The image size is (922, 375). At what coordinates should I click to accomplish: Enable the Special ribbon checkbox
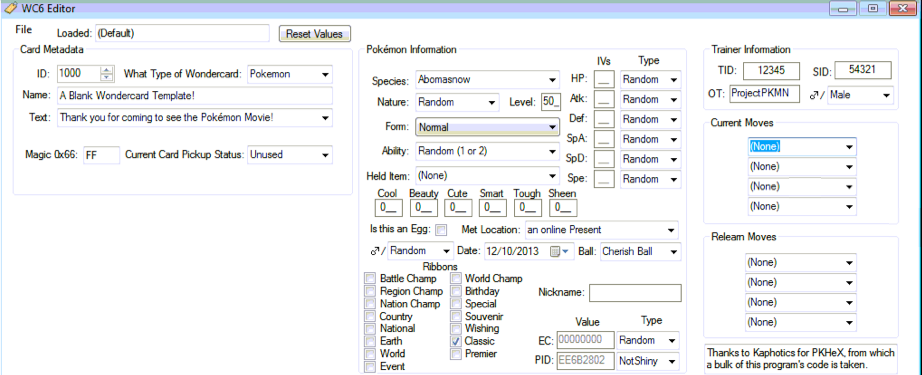pos(455,304)
